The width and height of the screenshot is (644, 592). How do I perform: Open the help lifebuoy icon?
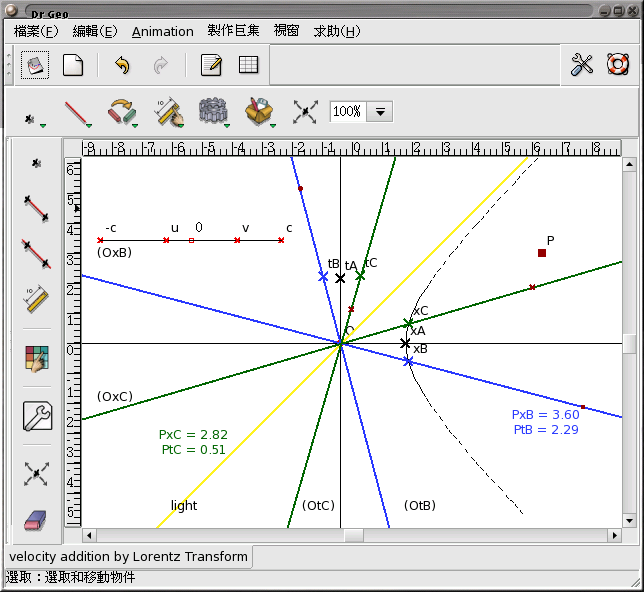point(618,64)
